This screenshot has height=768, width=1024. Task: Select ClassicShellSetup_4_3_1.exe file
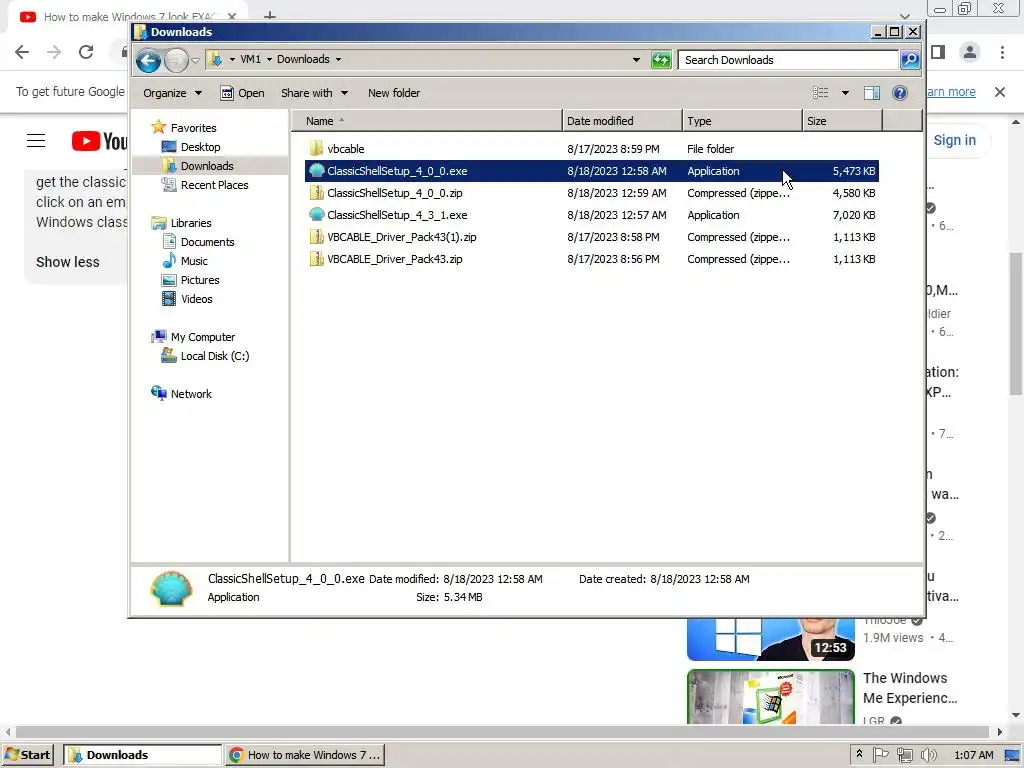(x=592, y=215)
